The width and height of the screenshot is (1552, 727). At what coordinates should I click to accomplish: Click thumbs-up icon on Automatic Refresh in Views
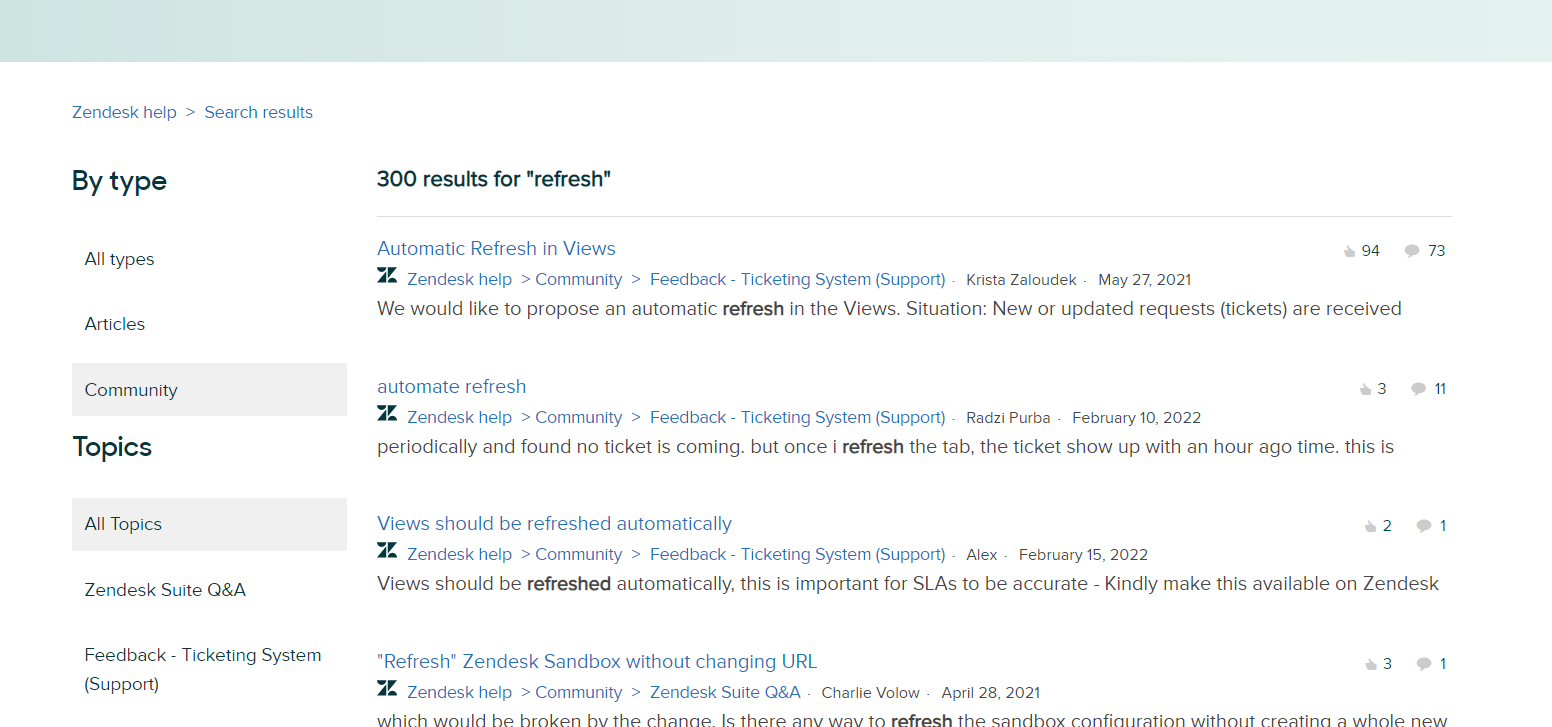pyautogui.click(x=1349, y=251)
